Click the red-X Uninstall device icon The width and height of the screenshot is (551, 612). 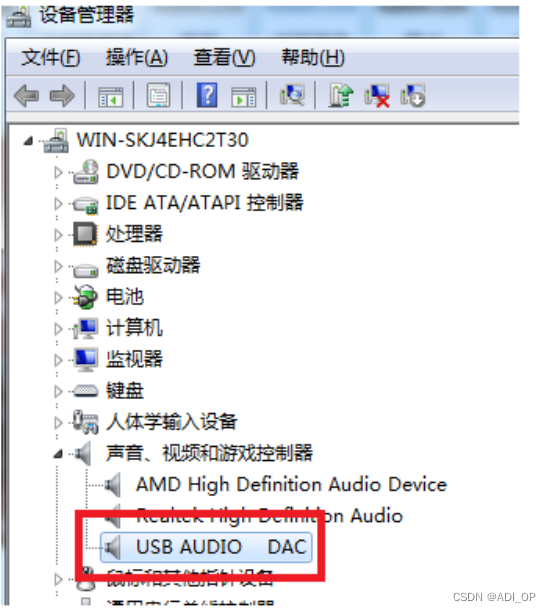(x=377, y=96)
